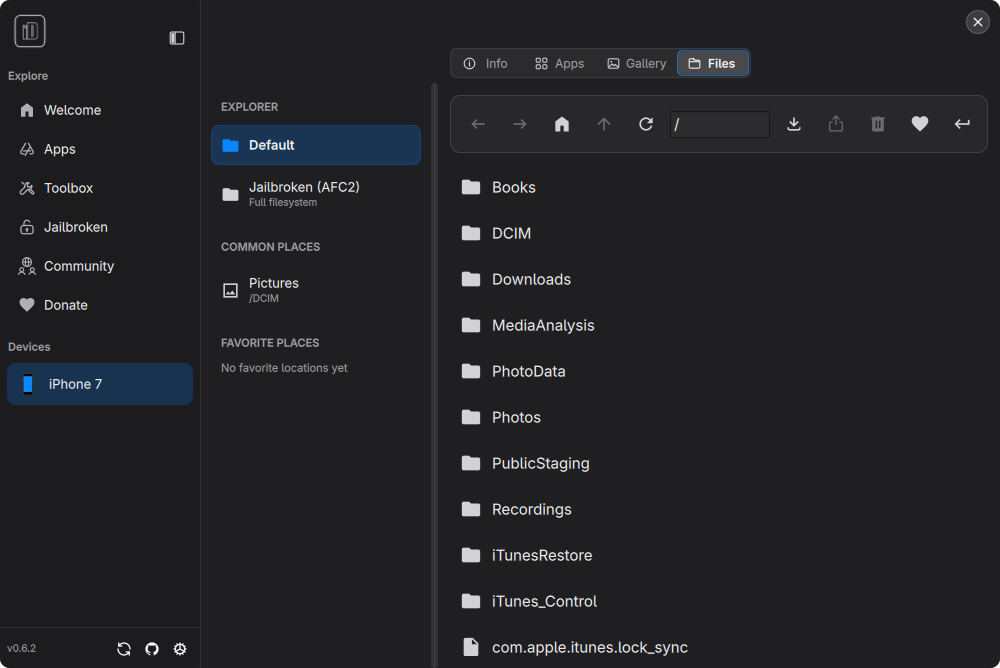Open the Books folder
Viewport: 1000px width, 668px height.
pos(719,188)
